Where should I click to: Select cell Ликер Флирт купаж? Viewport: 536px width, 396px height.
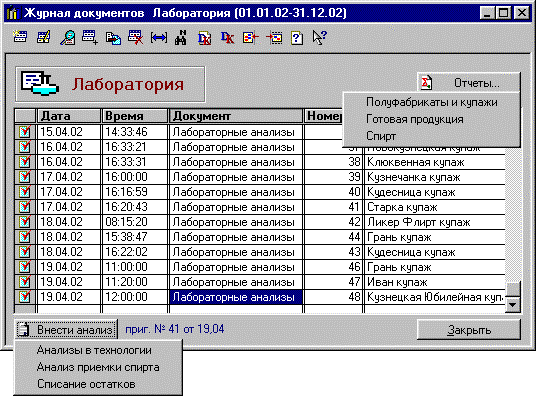[x=435, y=222]
